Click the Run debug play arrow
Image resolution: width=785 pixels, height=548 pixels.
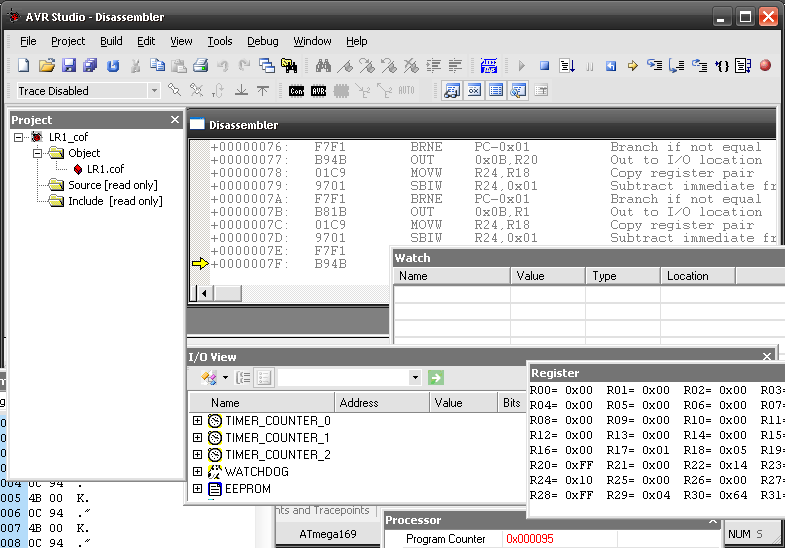[522, 66]
